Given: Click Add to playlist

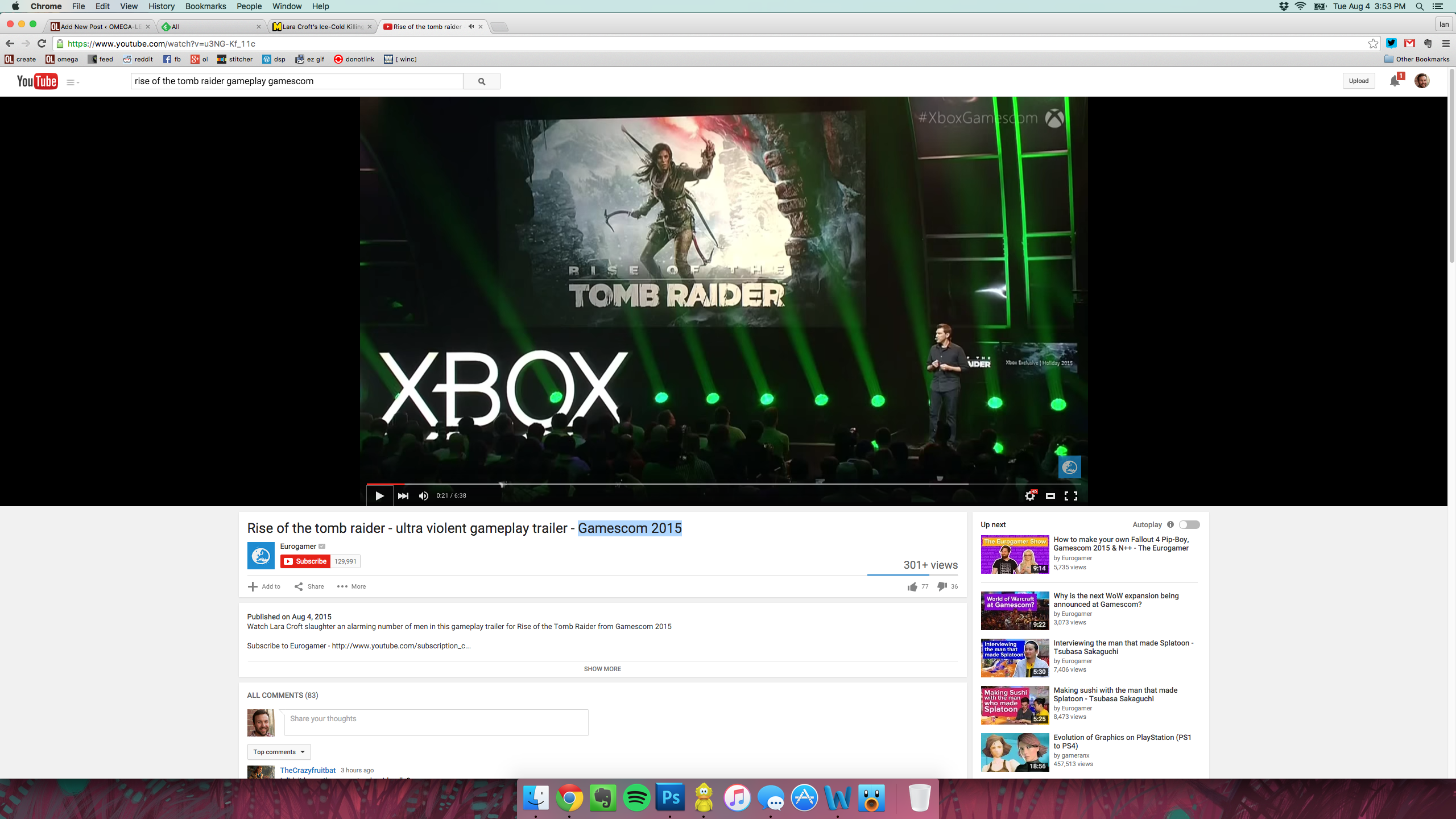Looking at the screenshot, I should (x=264, y=586).
